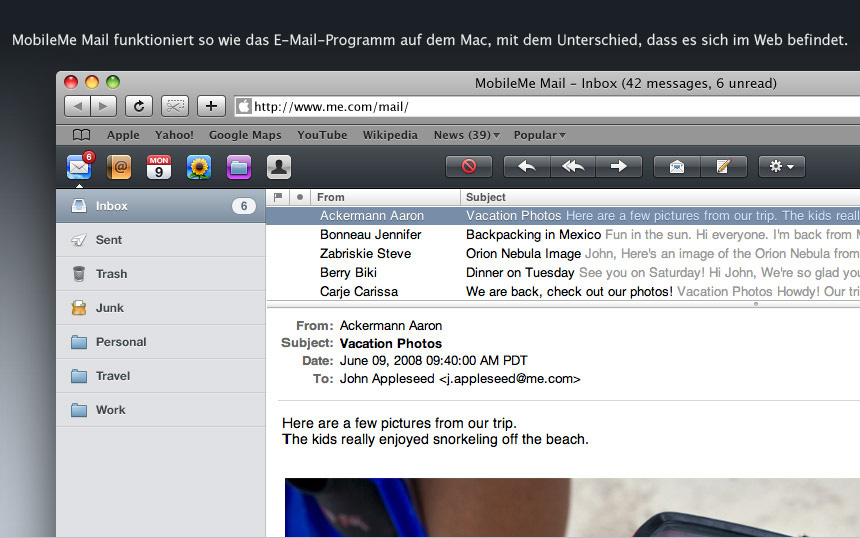Open the Google Maps bookmark

tap(245, 135)
